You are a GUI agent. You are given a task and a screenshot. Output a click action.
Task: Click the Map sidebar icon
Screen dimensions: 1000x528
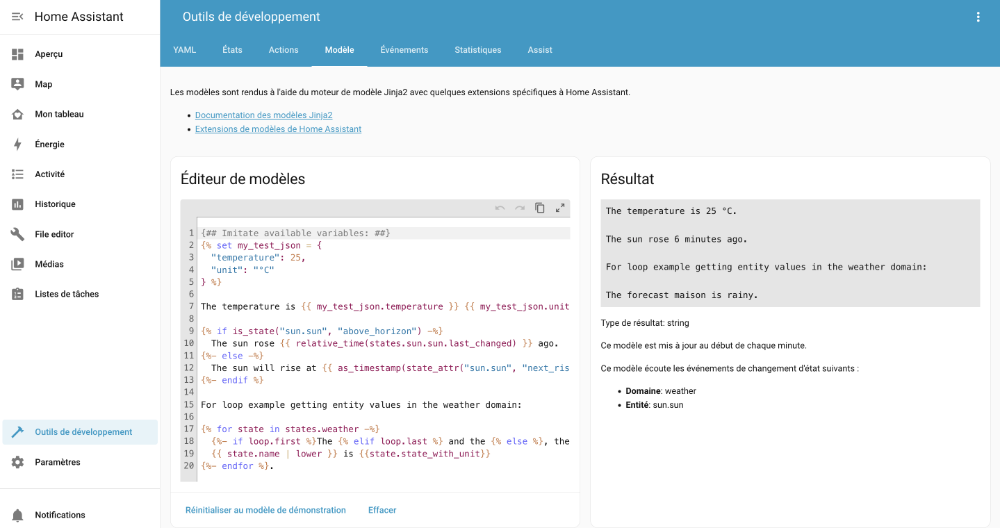17,84
